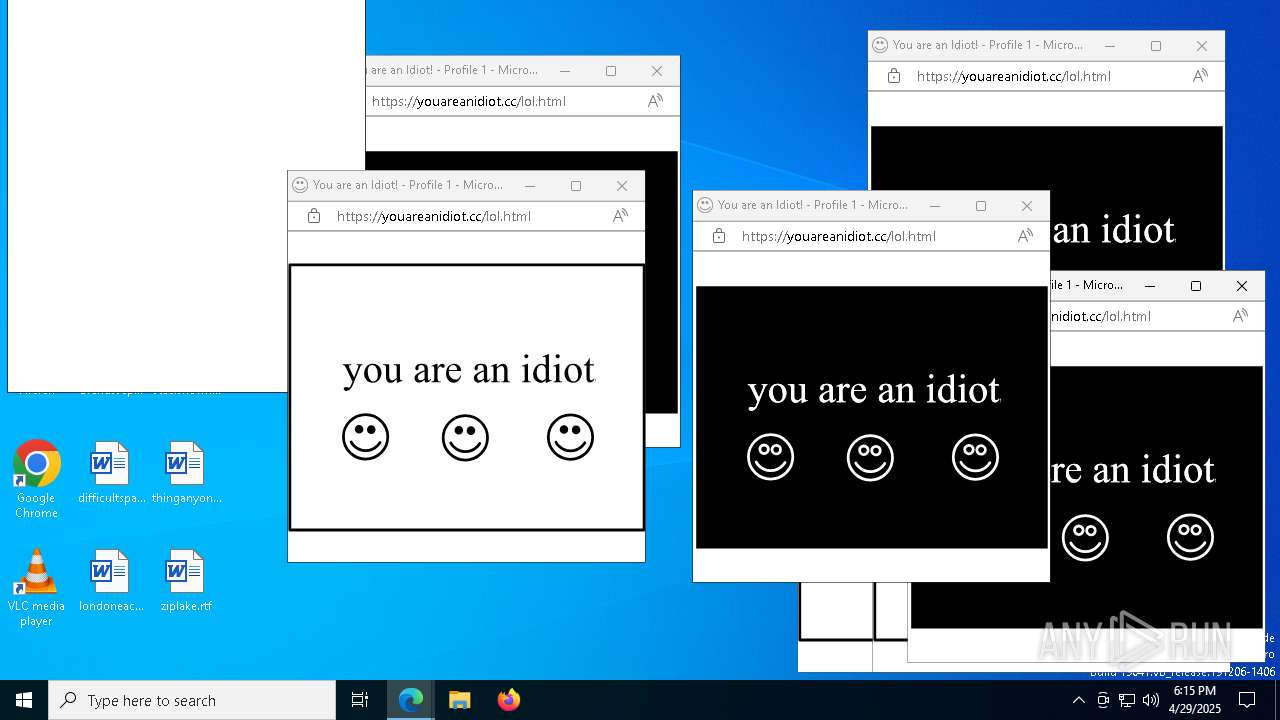Launch Firefox from taskbar

pos(509,700)
